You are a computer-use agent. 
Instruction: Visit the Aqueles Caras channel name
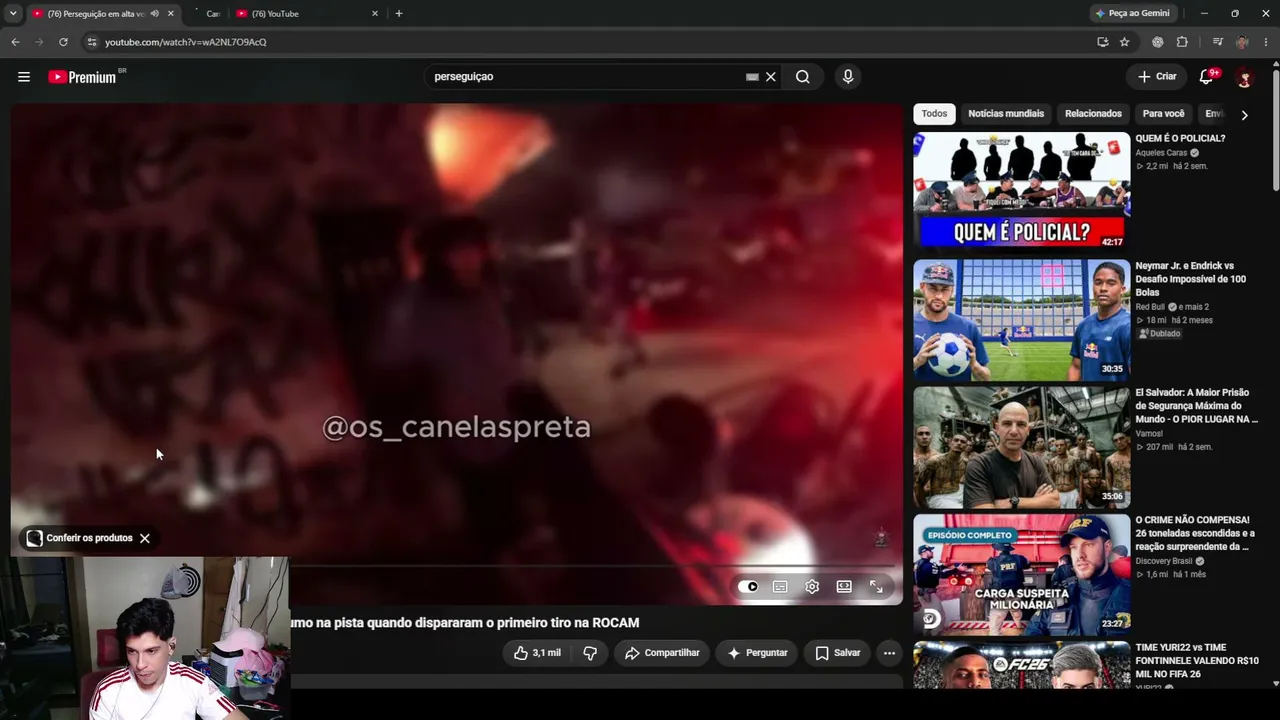(1161, 153)
